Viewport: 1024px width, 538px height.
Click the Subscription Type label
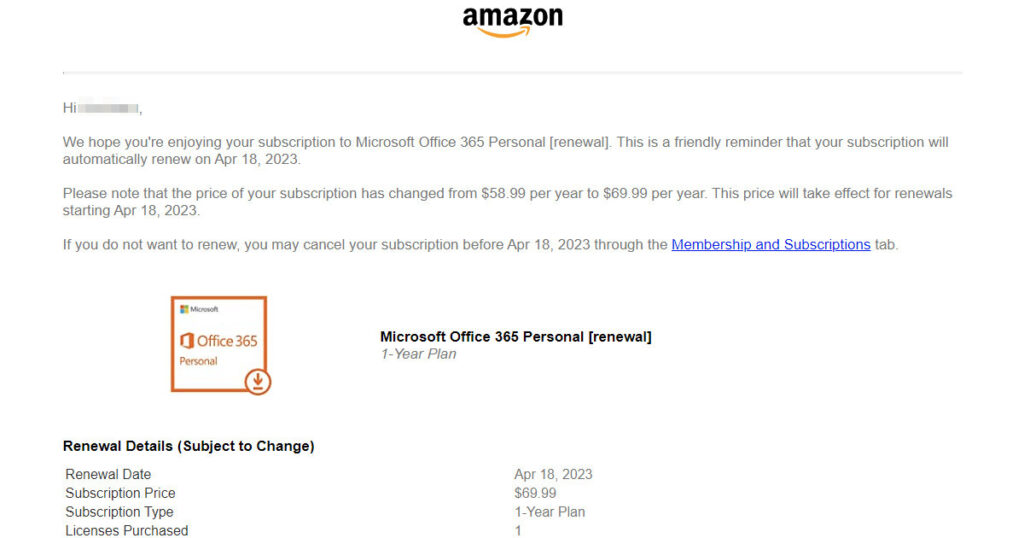coord(119,513)
